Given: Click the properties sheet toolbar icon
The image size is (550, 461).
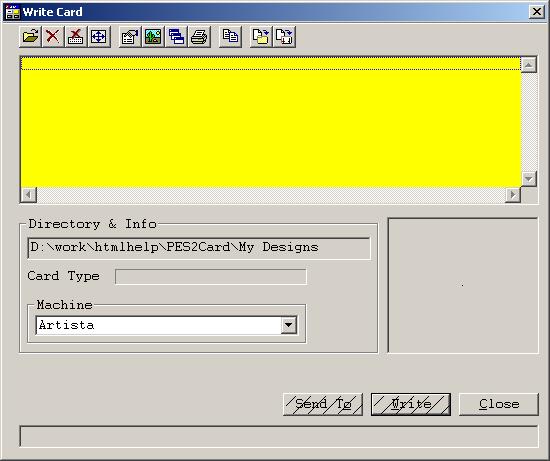Looking at the screenshot, I should (130, 36).
